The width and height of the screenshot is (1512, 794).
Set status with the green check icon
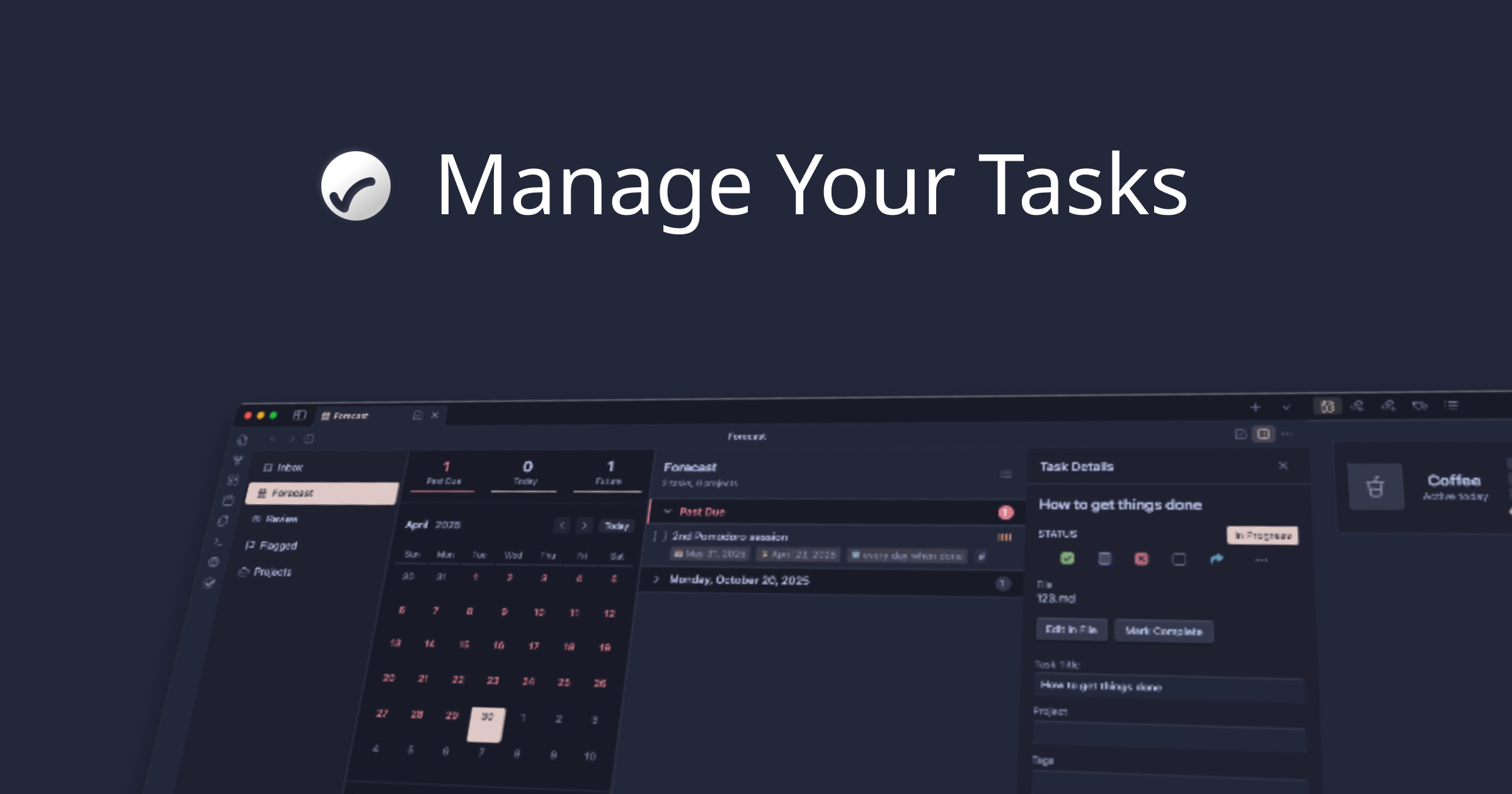coord(1067,558)
